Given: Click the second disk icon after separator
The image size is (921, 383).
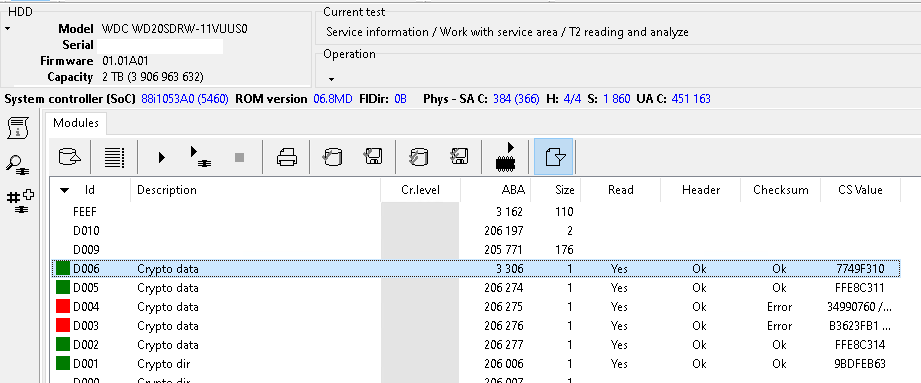Looking at the screenshot, I should coord(418,157).
